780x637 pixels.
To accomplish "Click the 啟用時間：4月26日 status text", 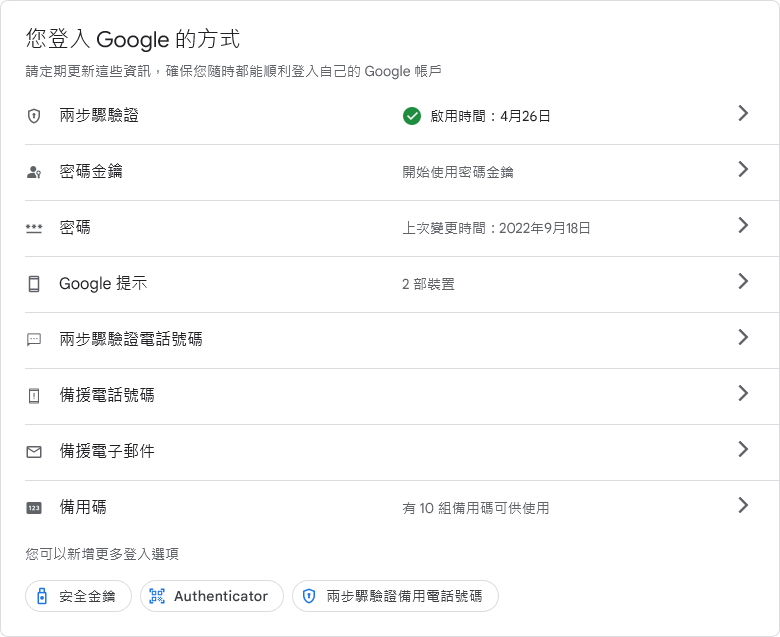I will pyautogui.click(x=490, y=116).
